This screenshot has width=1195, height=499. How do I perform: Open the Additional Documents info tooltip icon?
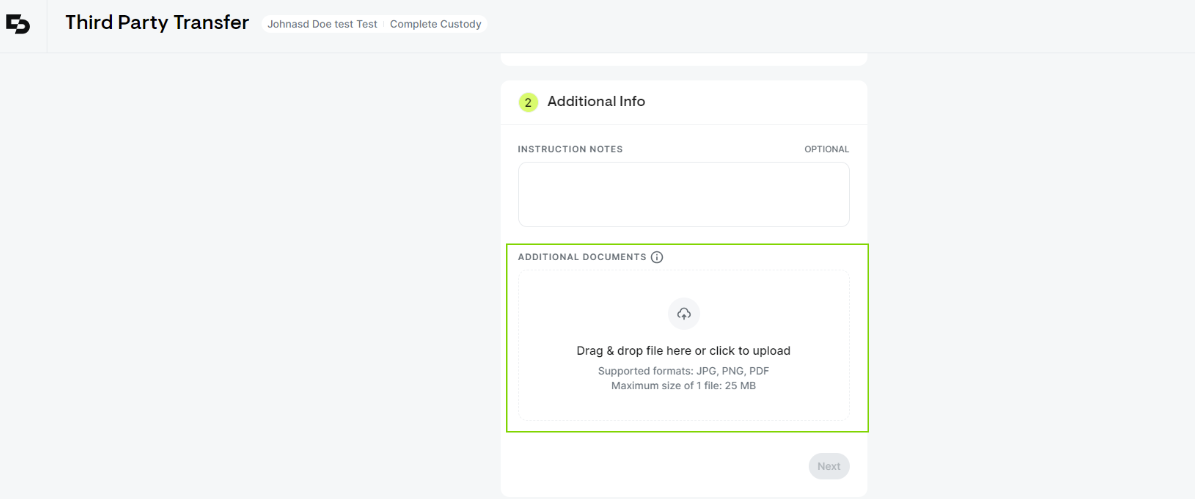point(658,257)
